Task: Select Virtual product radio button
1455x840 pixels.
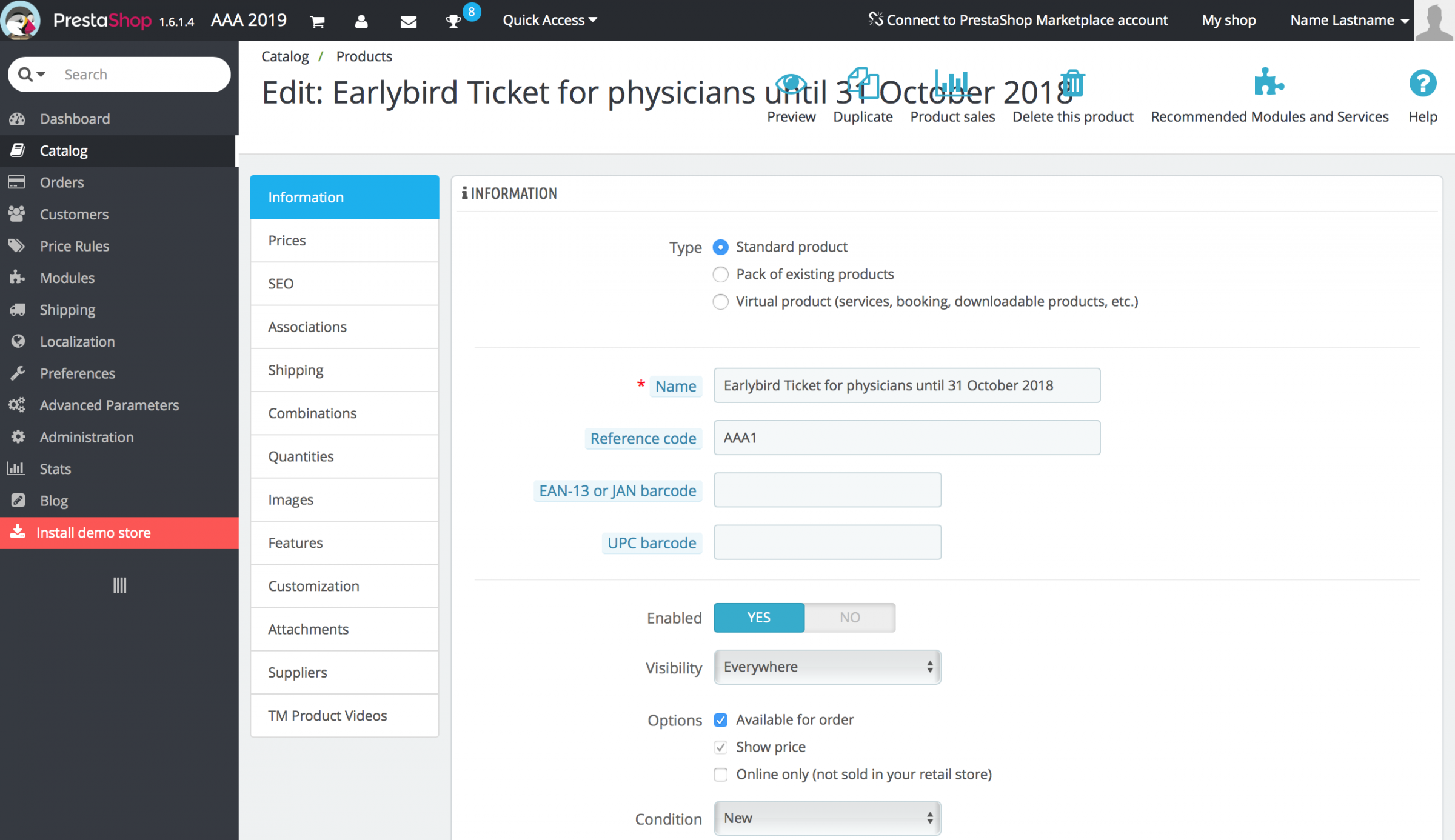Action: [x=720, y=302]
